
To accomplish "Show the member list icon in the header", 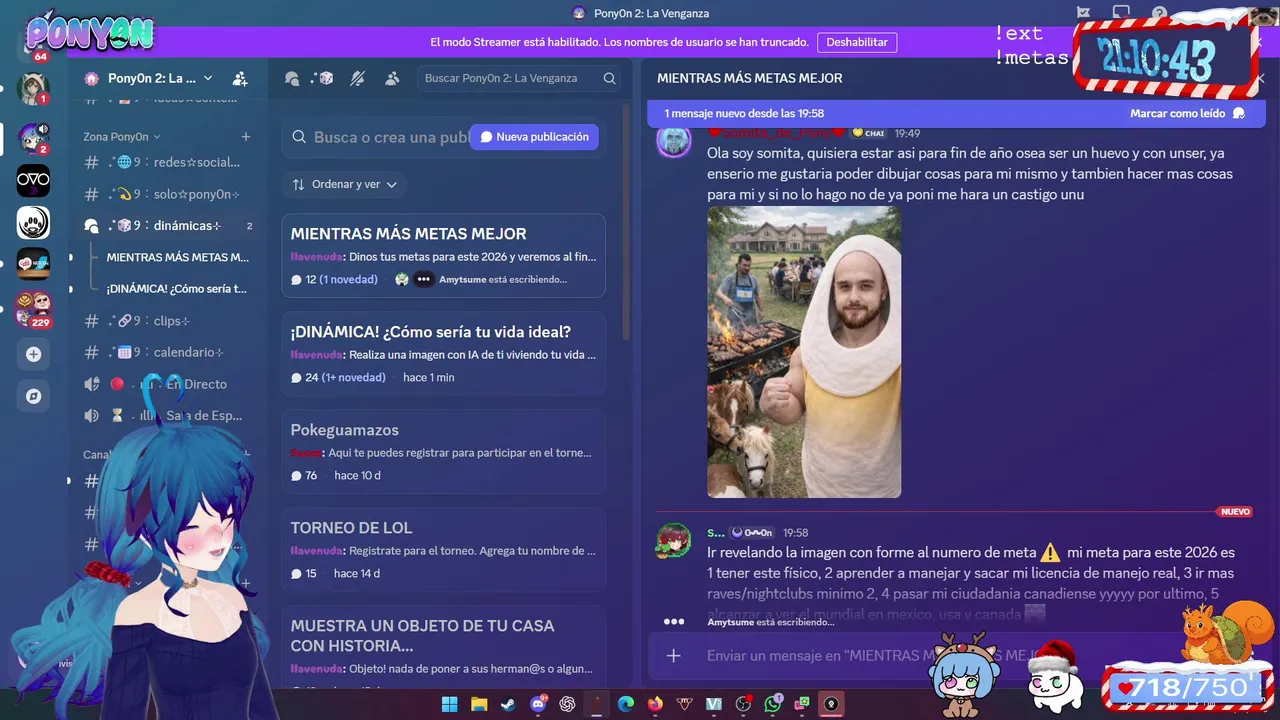I will point(392,78).
